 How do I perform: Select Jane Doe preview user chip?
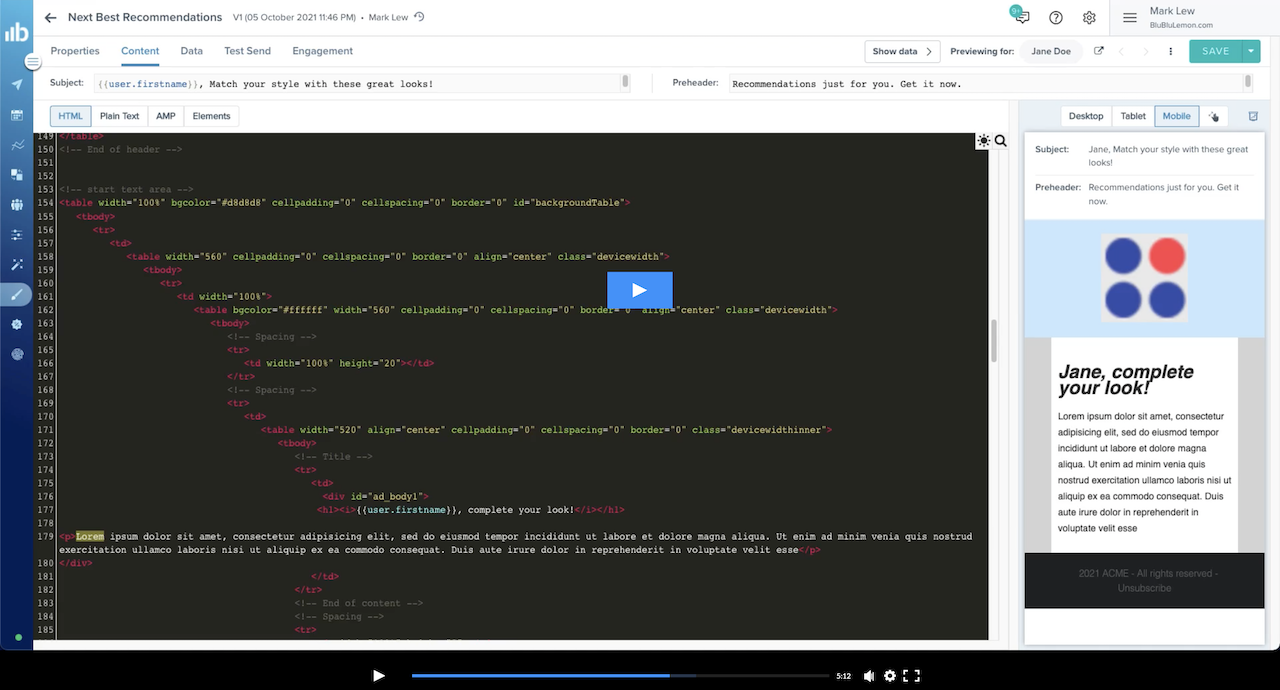[x=1051, y=51]
